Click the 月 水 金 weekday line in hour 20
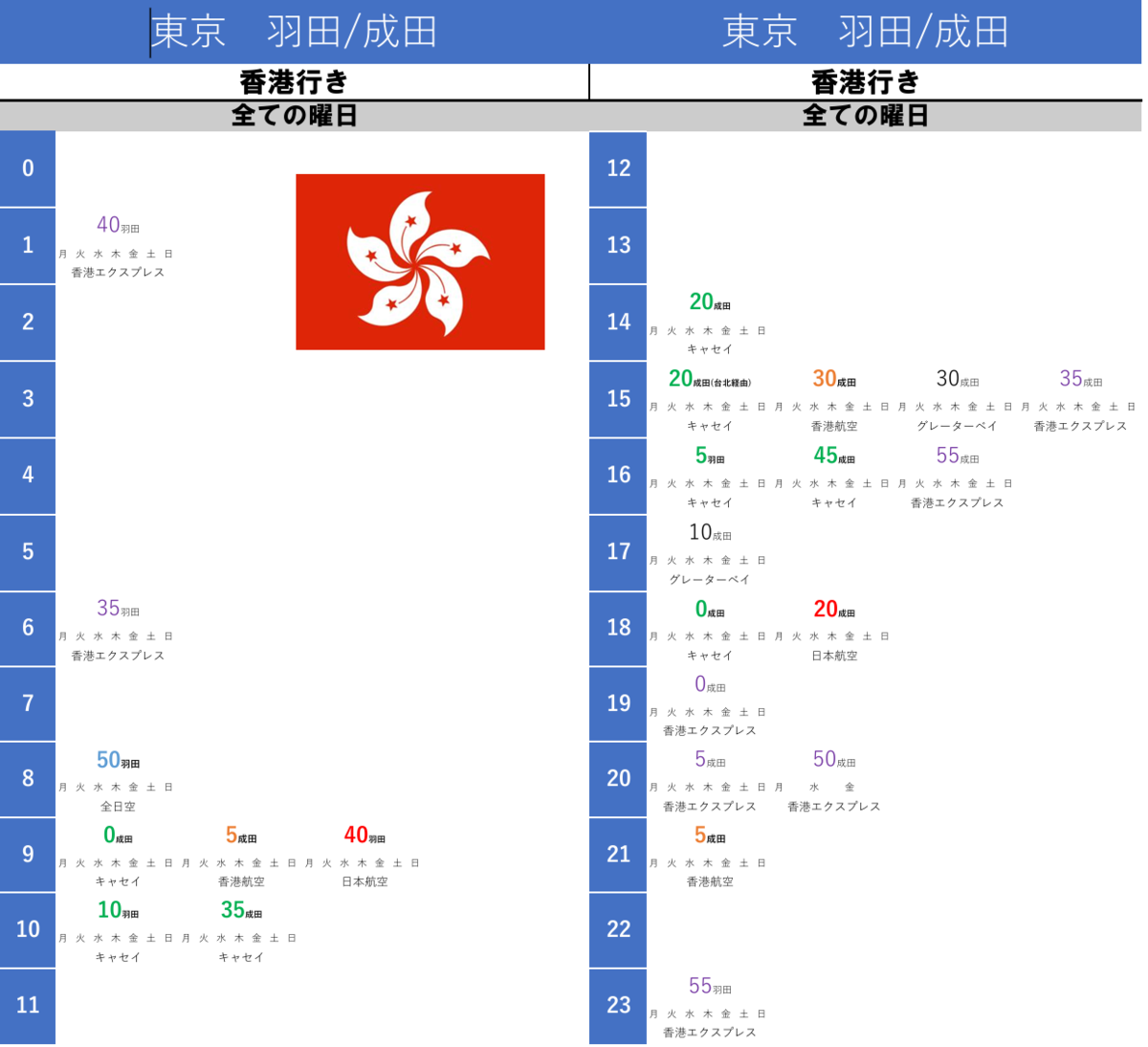The image size is (1148, 1047). point(815,788)
